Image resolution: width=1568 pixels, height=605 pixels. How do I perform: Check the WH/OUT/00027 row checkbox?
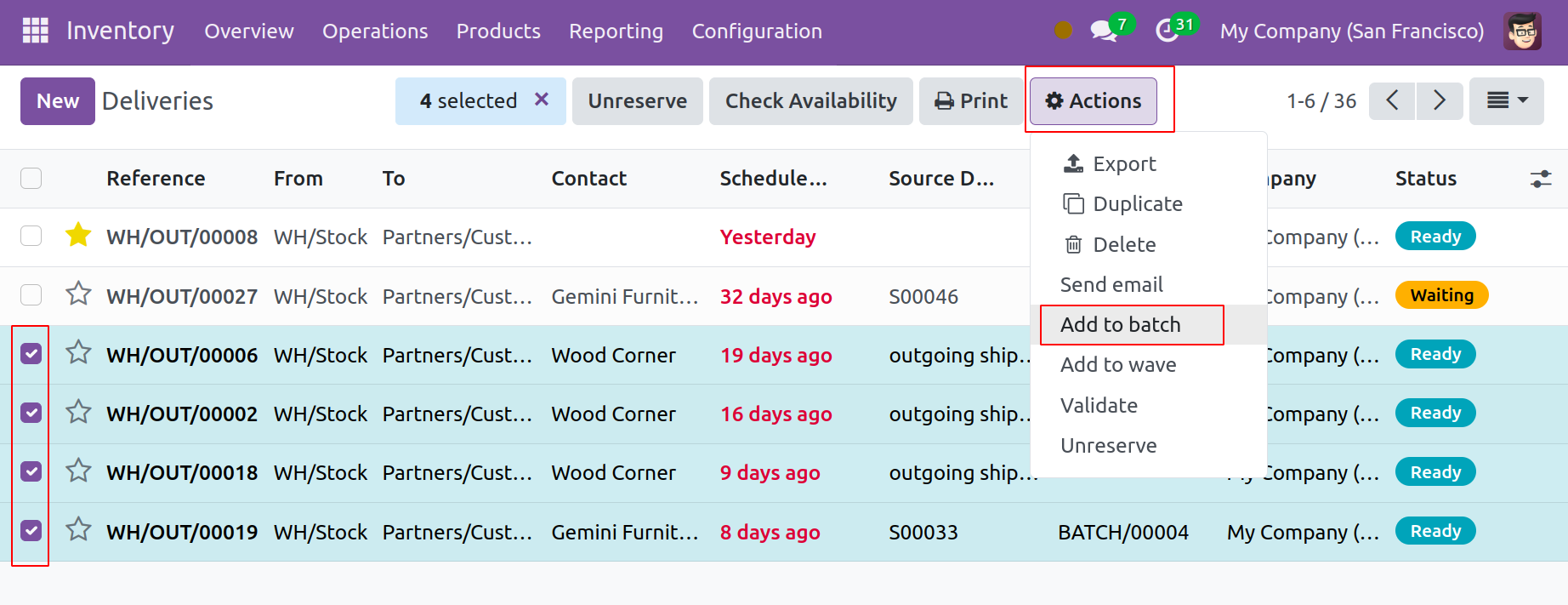[31, 295]
